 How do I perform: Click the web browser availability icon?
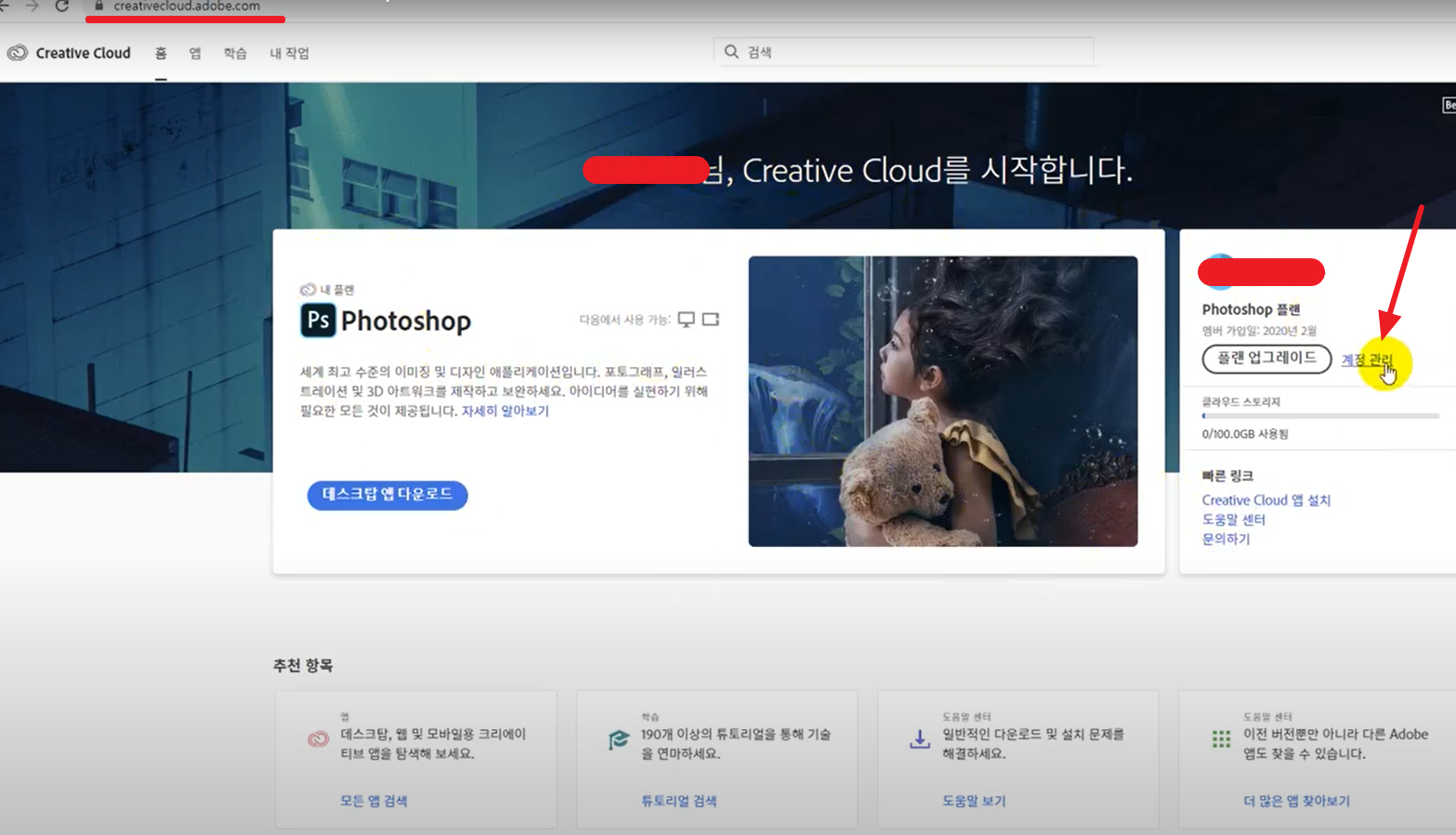point(711,320)
